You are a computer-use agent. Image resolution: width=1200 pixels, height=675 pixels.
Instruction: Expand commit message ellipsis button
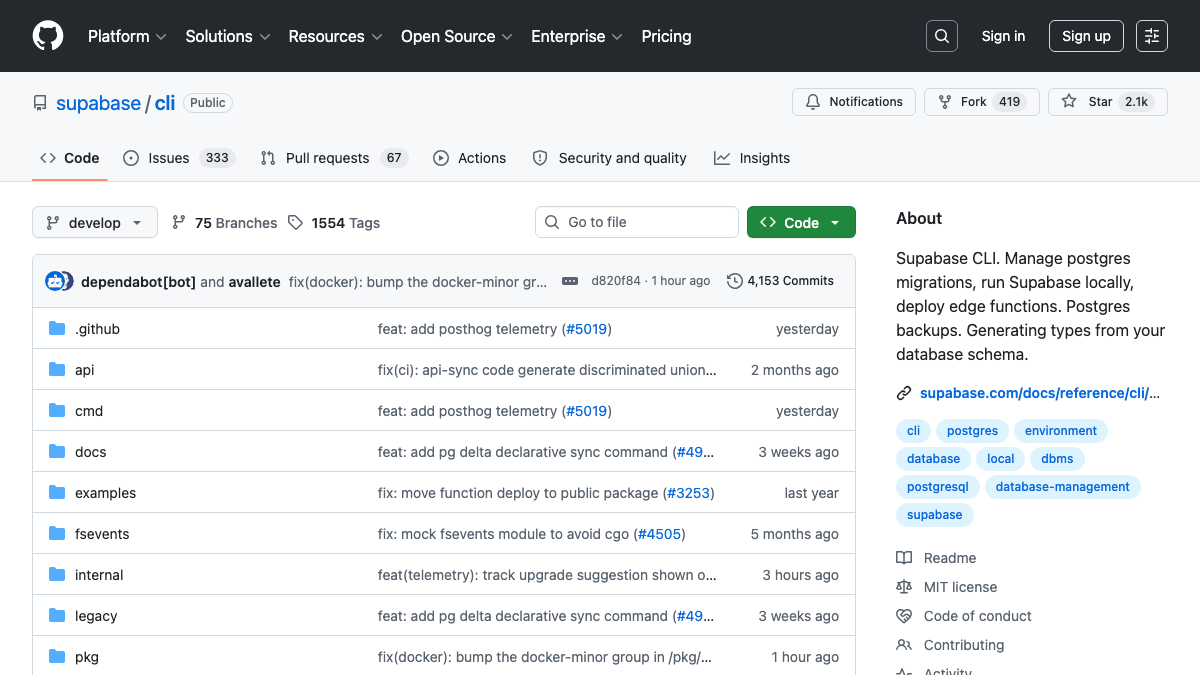(570, 281)
